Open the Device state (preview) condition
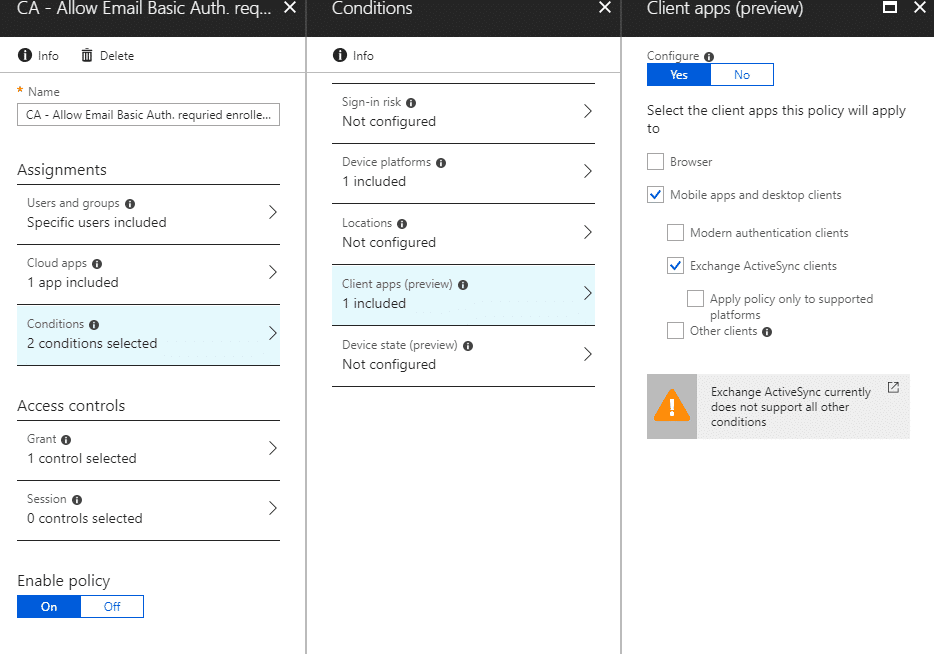The image size is (934, 654). point(463,355)
